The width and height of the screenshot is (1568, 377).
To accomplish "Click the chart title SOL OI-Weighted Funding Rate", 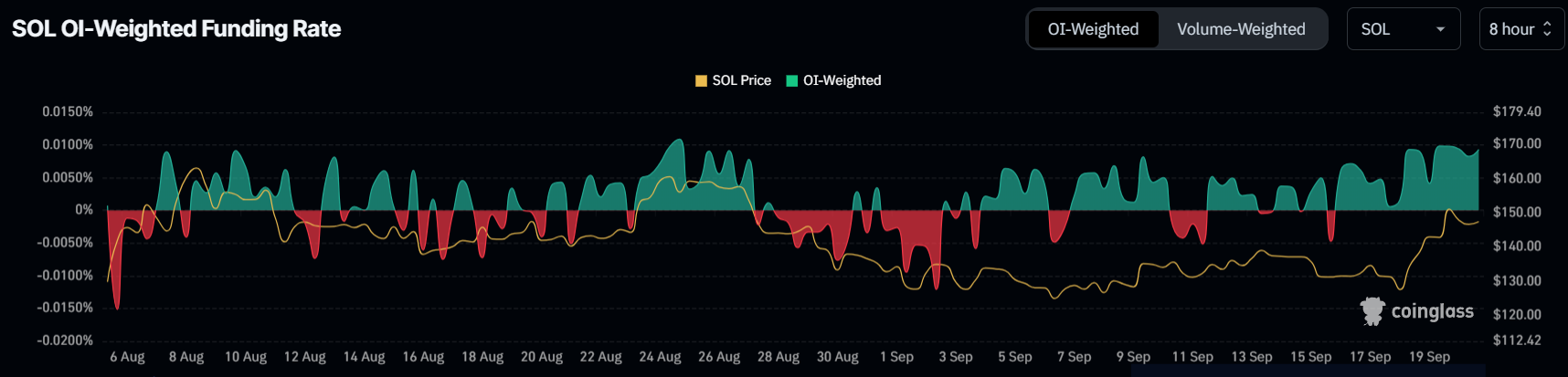I will [x=176, y=29].
